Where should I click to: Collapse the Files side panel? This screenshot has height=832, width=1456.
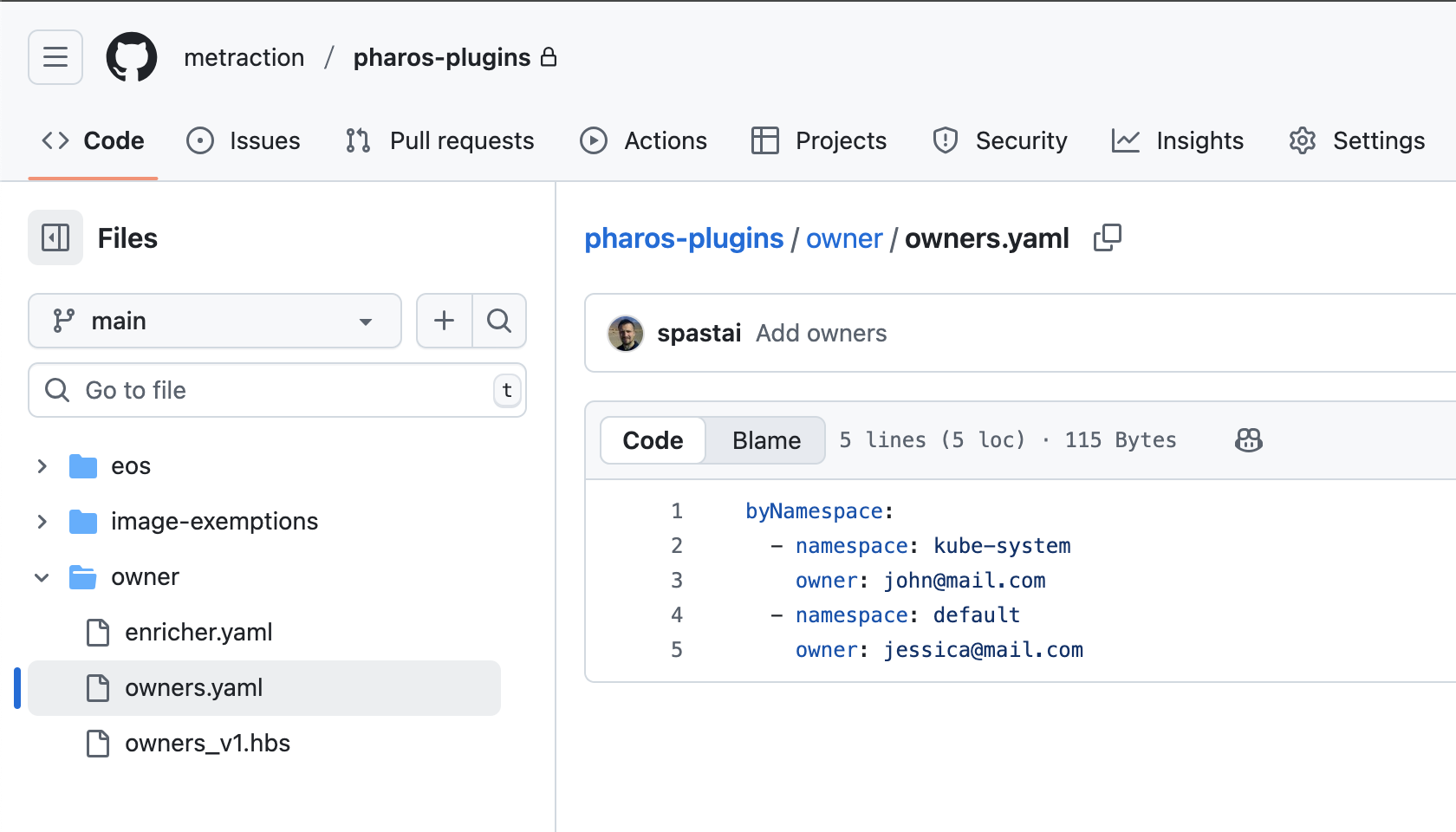(x=55, y=237)
